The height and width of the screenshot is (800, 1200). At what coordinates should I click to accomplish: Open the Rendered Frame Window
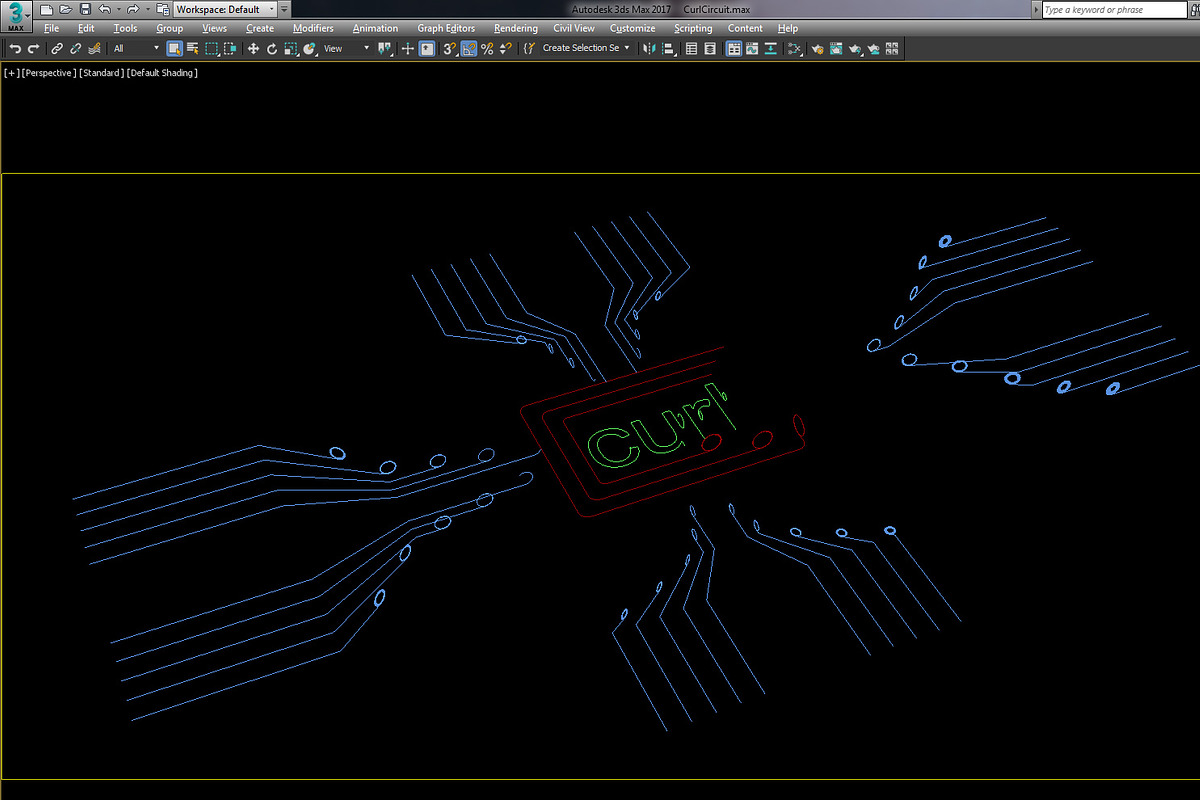tap(836, 48)
